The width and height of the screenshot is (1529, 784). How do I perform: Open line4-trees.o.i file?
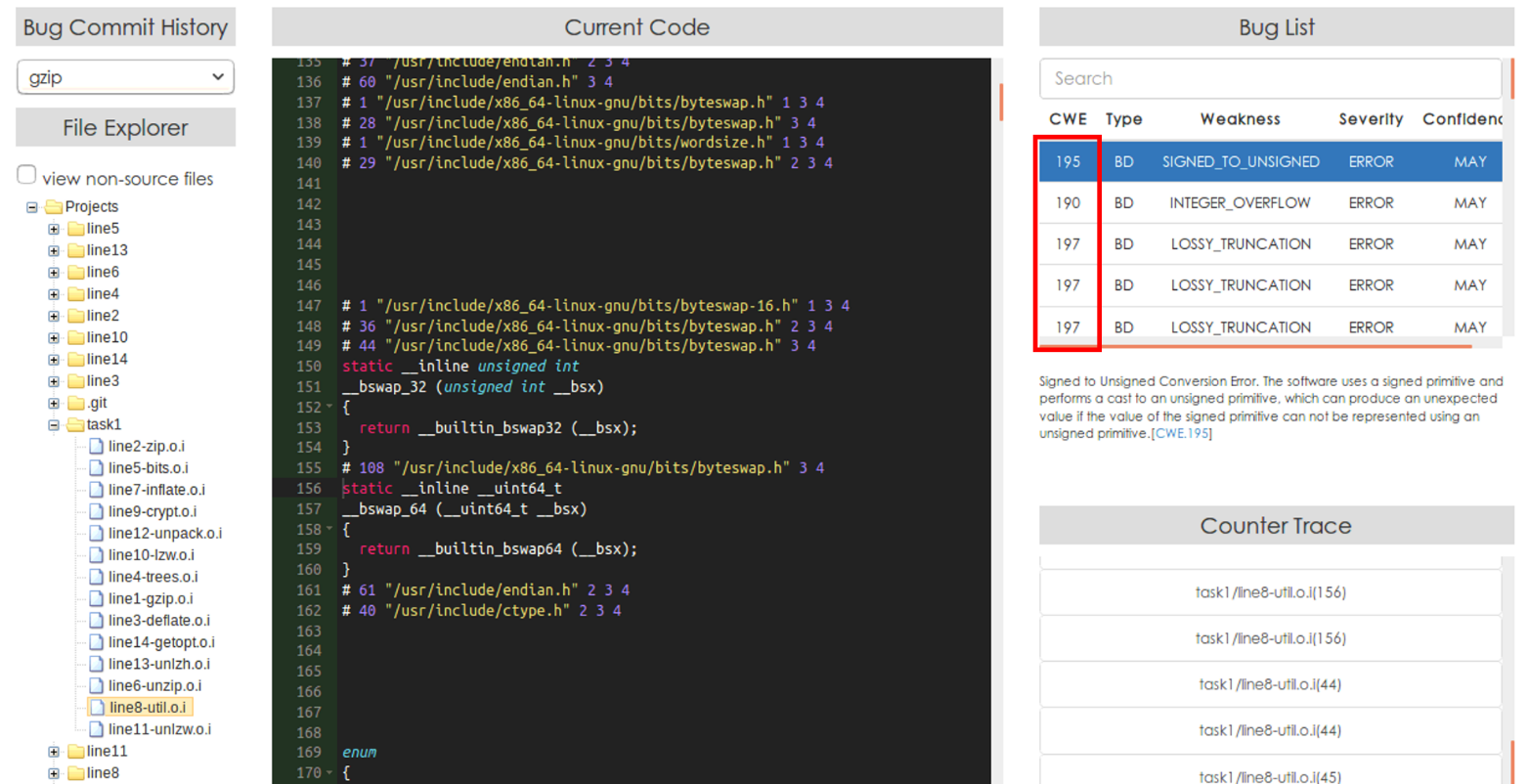tap(153, 577)
